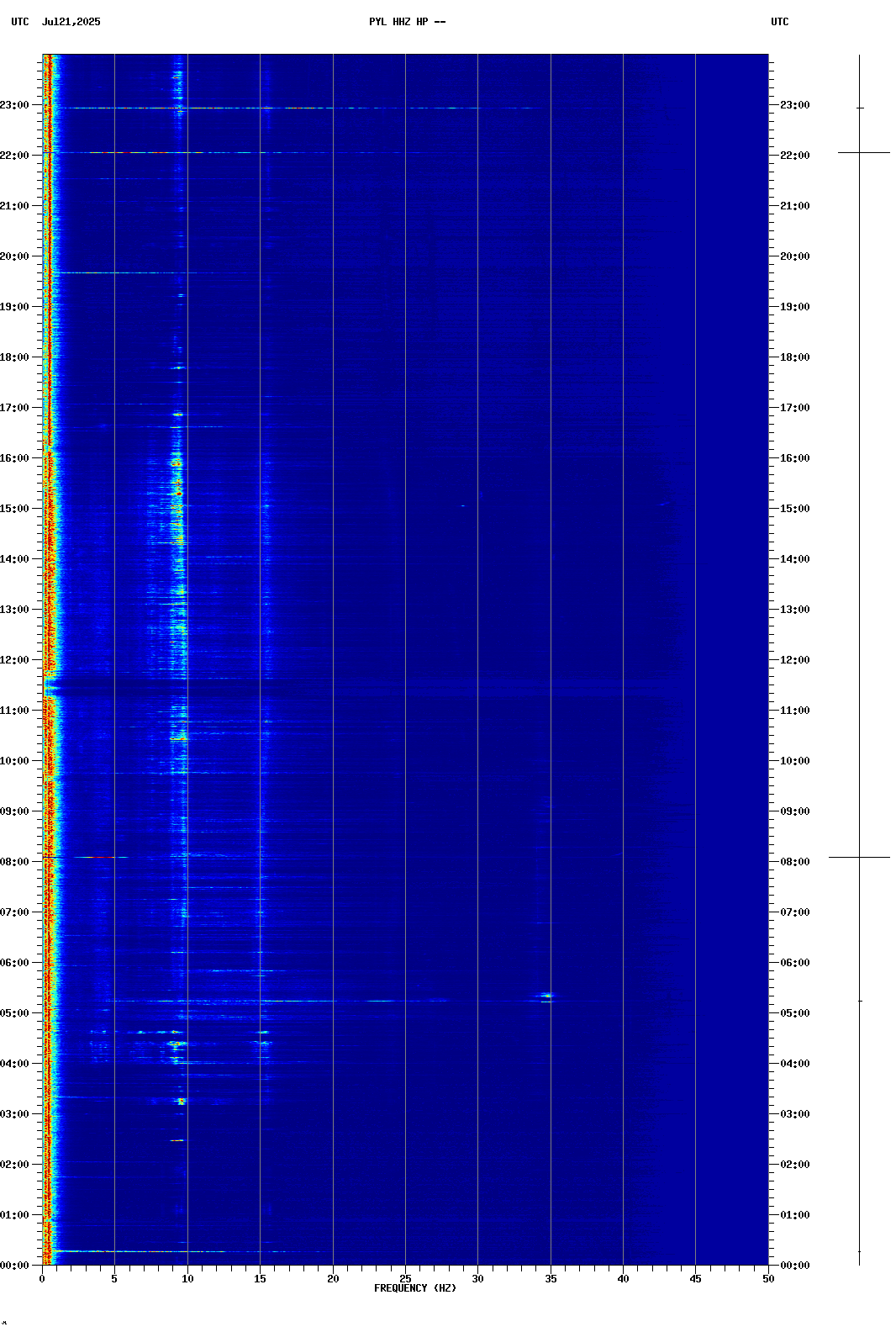
Task: Click 17:00 on the right time axis
Action: coord(795,408)
